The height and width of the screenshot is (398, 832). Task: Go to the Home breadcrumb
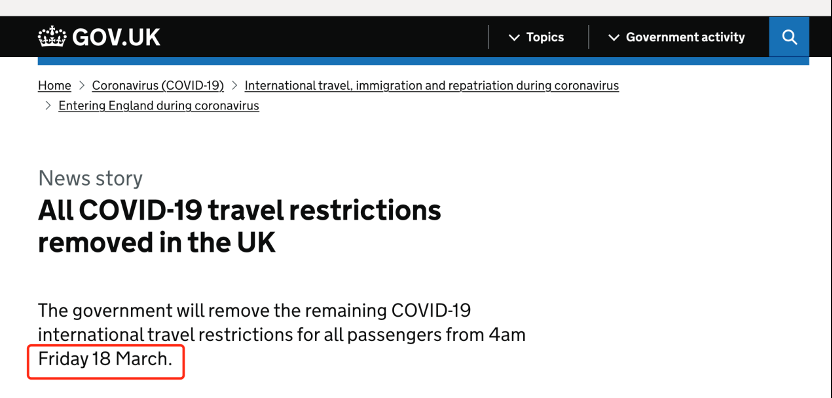(x=54, y=85)
